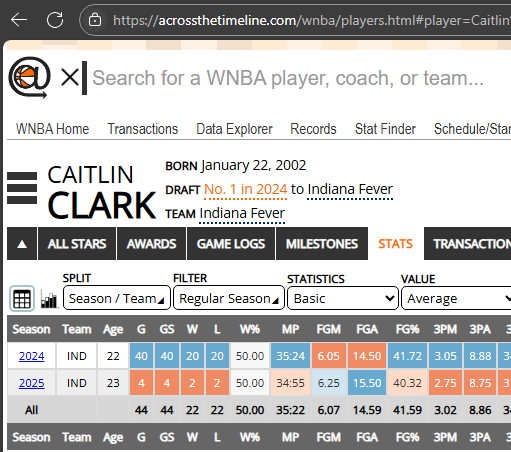The image size is (511, 452).
Task: Click the lock site-info icon
Action: pyautogui.click(x=95, y=20)
